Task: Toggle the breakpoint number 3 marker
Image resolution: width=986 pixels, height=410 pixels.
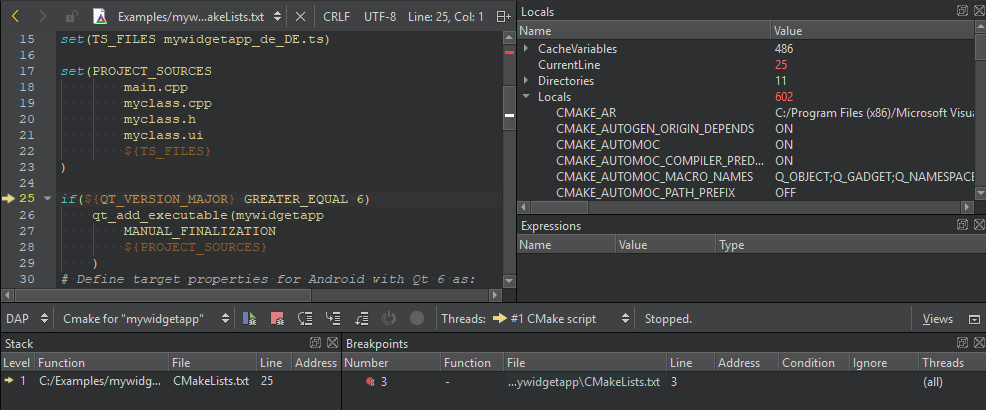Action: [x=370, y=381]
